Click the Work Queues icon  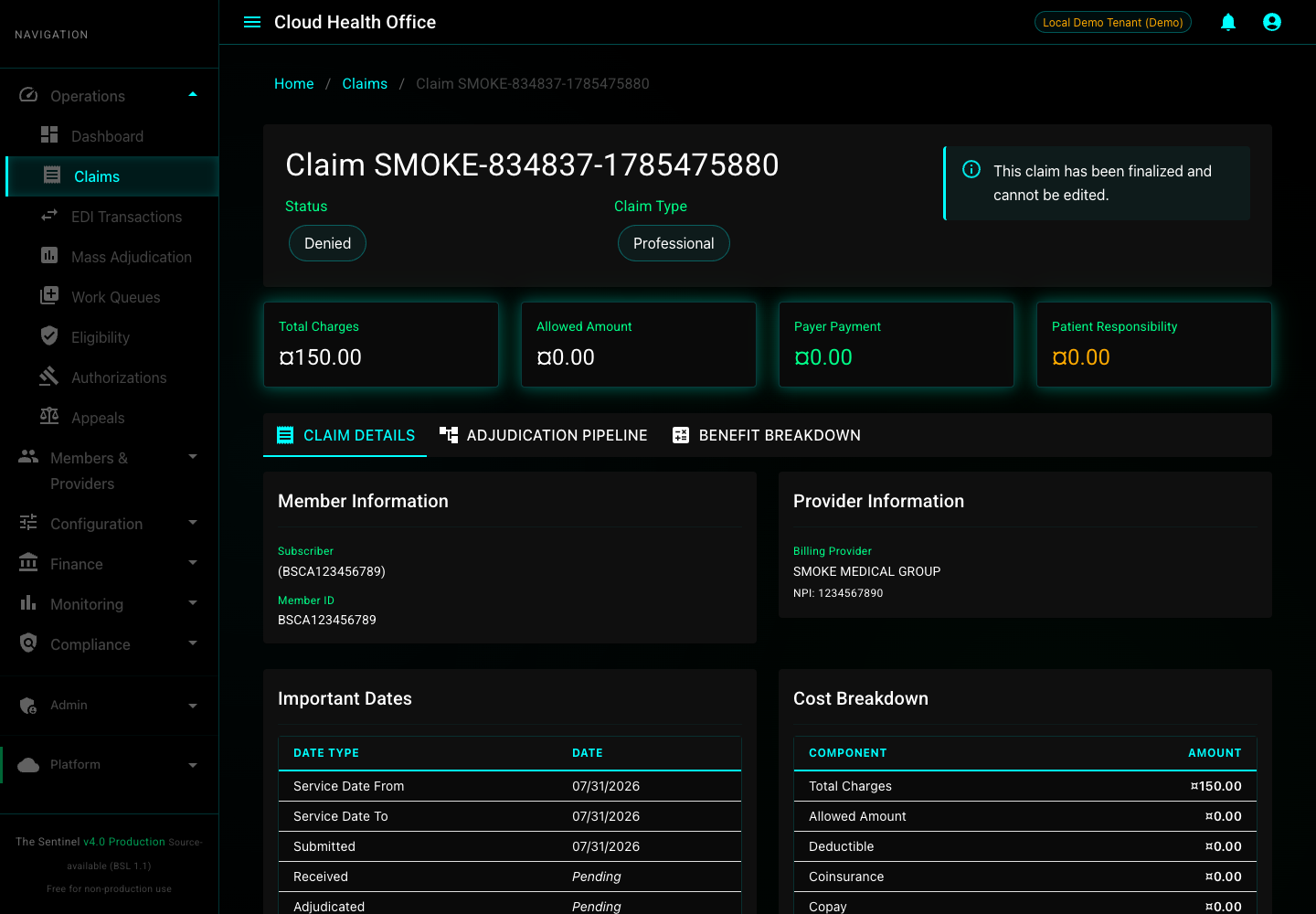point(49,296)
